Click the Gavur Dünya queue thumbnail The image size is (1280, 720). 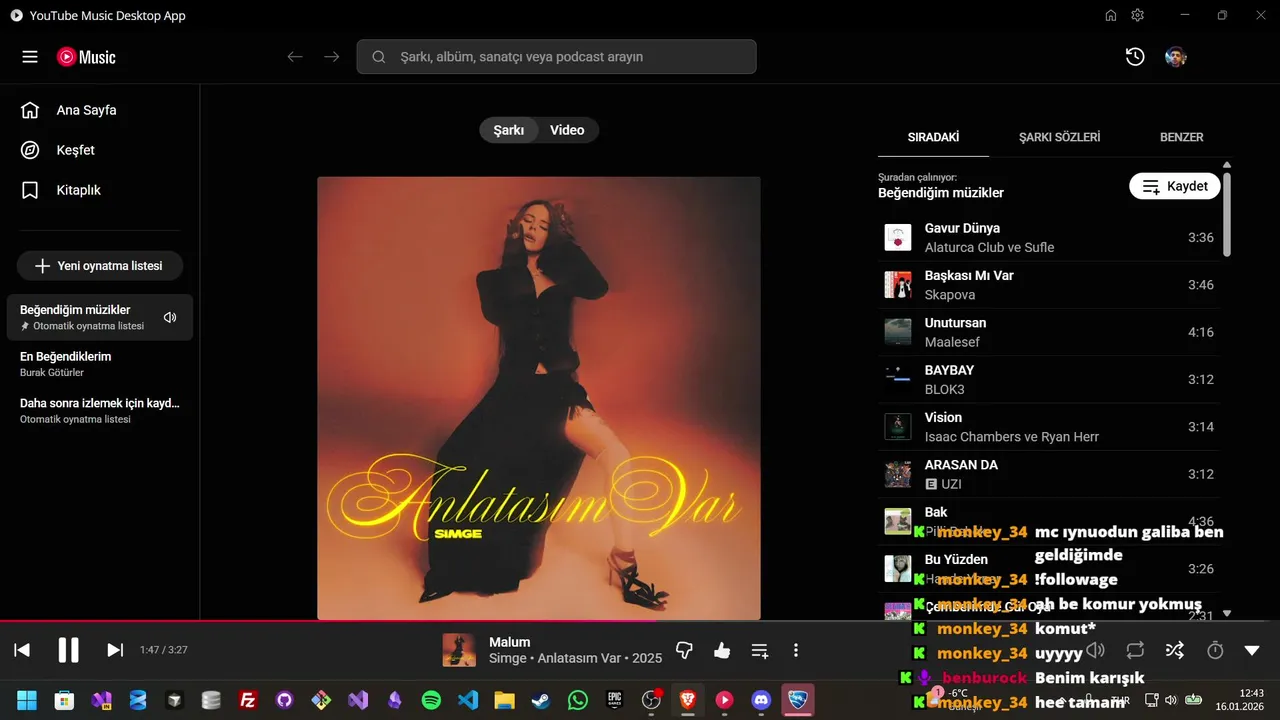pyautogui.click(x=898, y=238)
